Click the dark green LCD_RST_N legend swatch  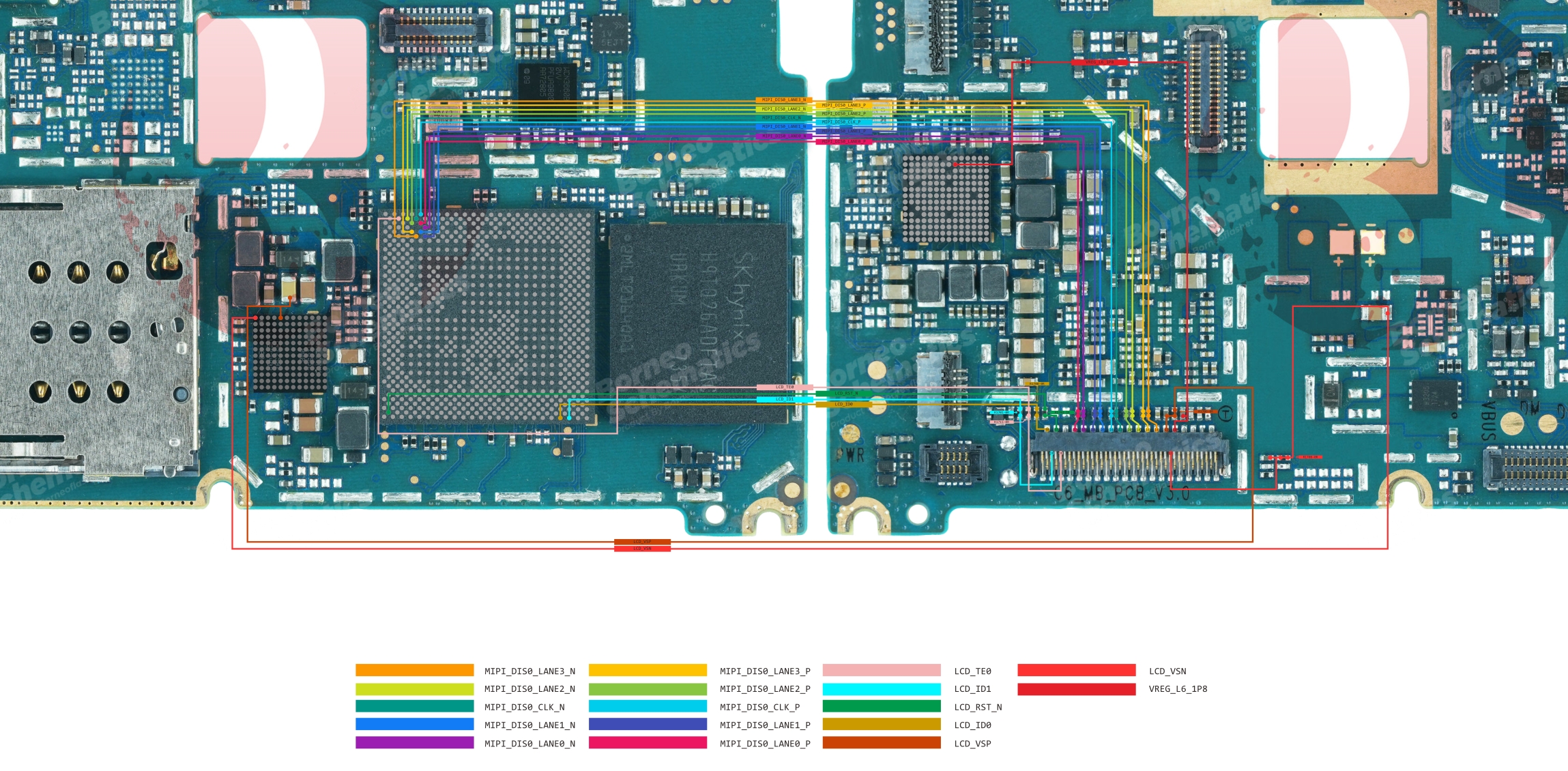coord(882,706)
